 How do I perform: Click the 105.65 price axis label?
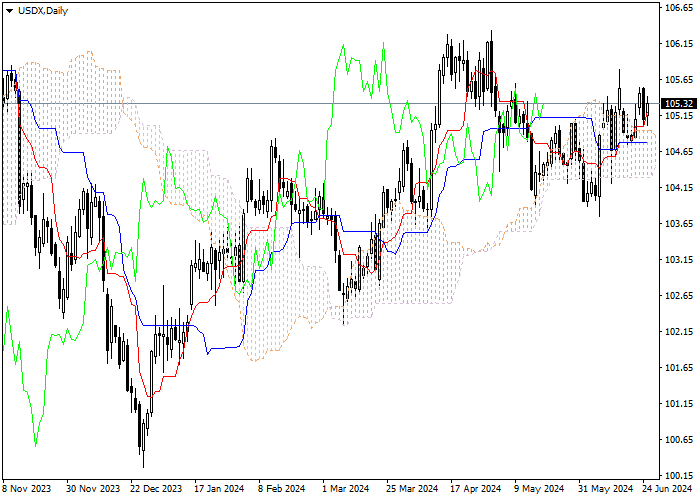(679, 80)
